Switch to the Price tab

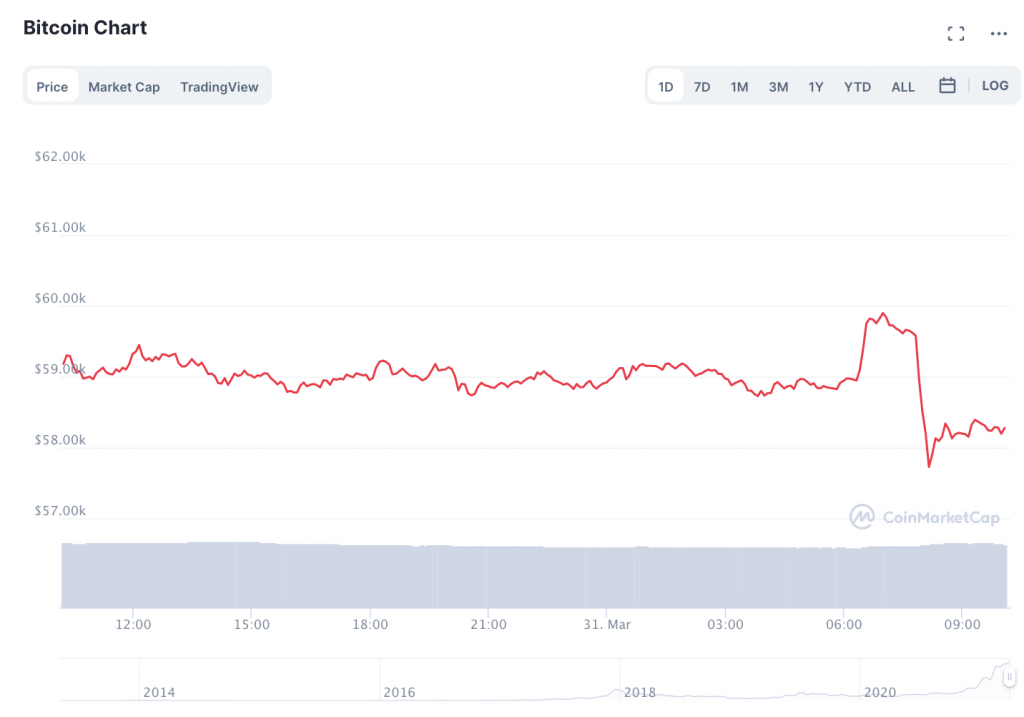click(52, 87)
